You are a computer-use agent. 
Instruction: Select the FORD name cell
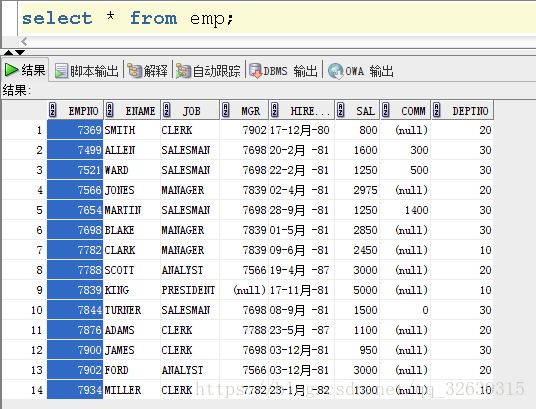(132, 370)
